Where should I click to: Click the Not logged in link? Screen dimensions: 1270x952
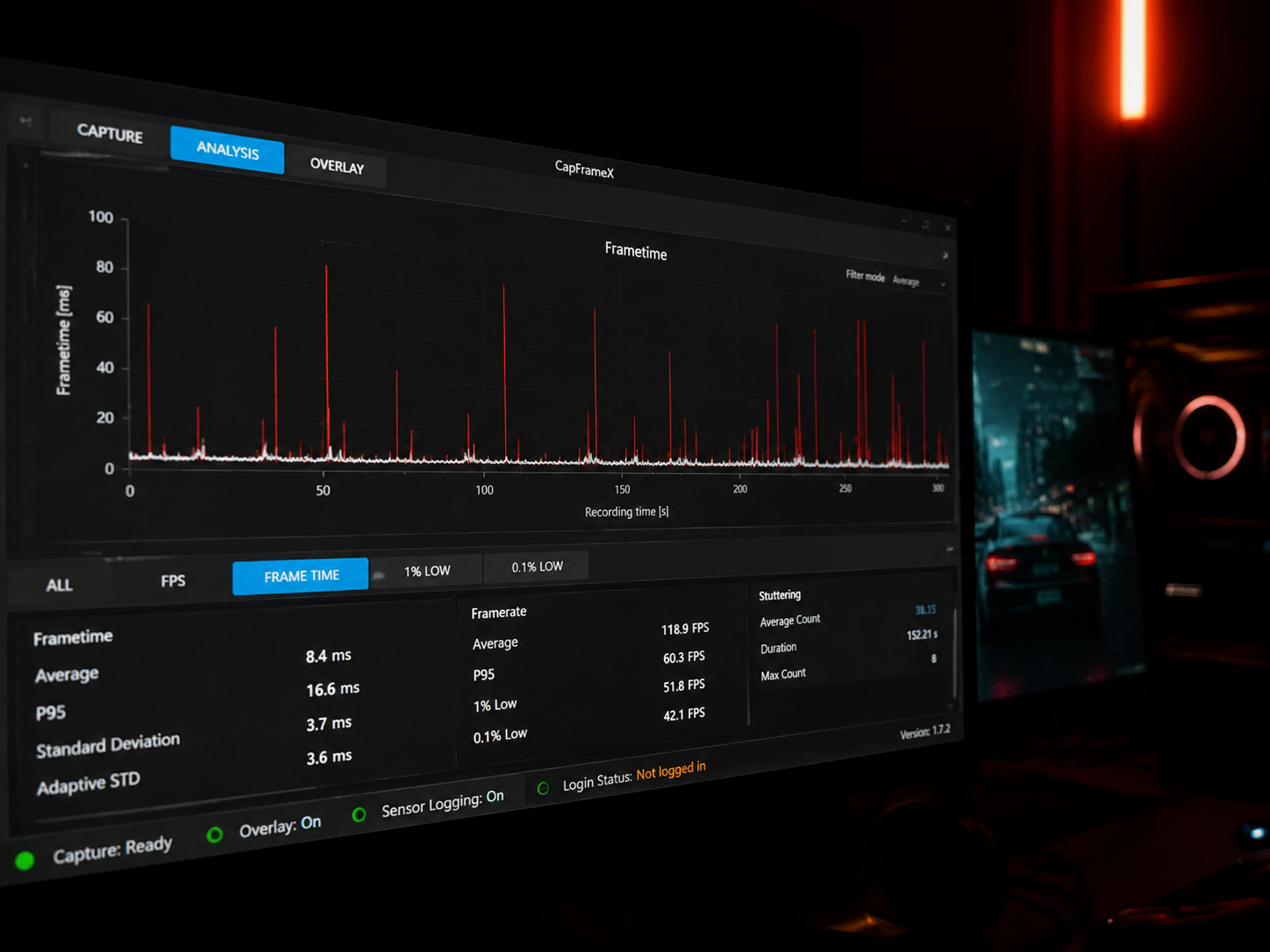click(x=671, y=771)
